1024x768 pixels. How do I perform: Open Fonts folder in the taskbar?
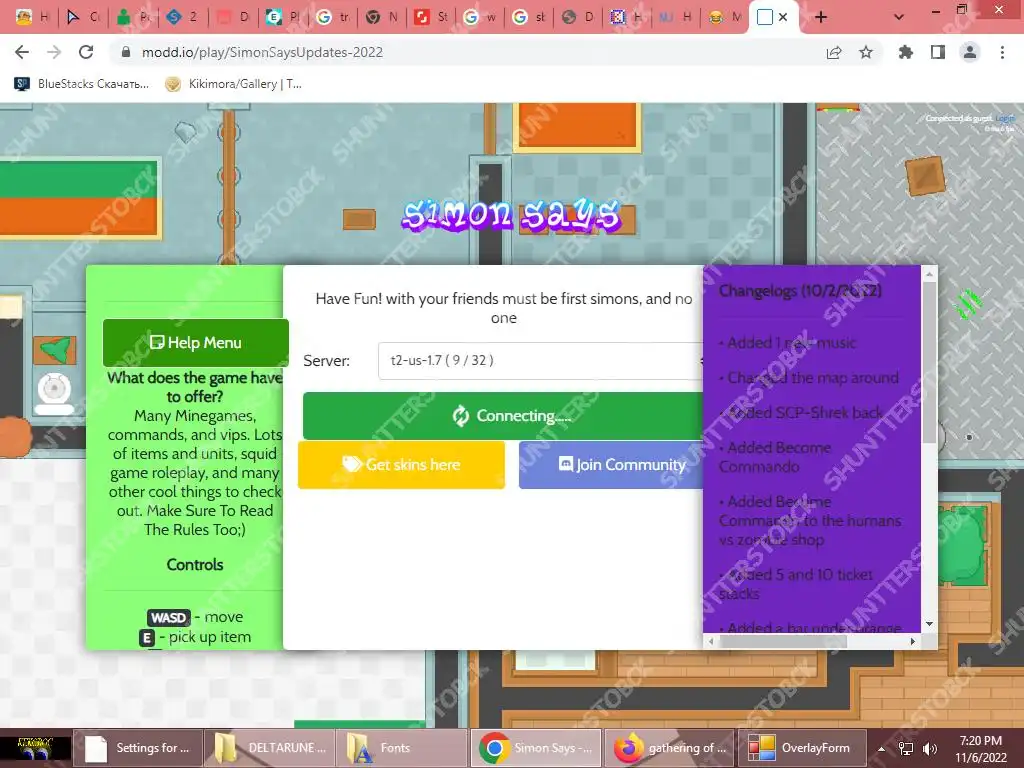point(402,748)
